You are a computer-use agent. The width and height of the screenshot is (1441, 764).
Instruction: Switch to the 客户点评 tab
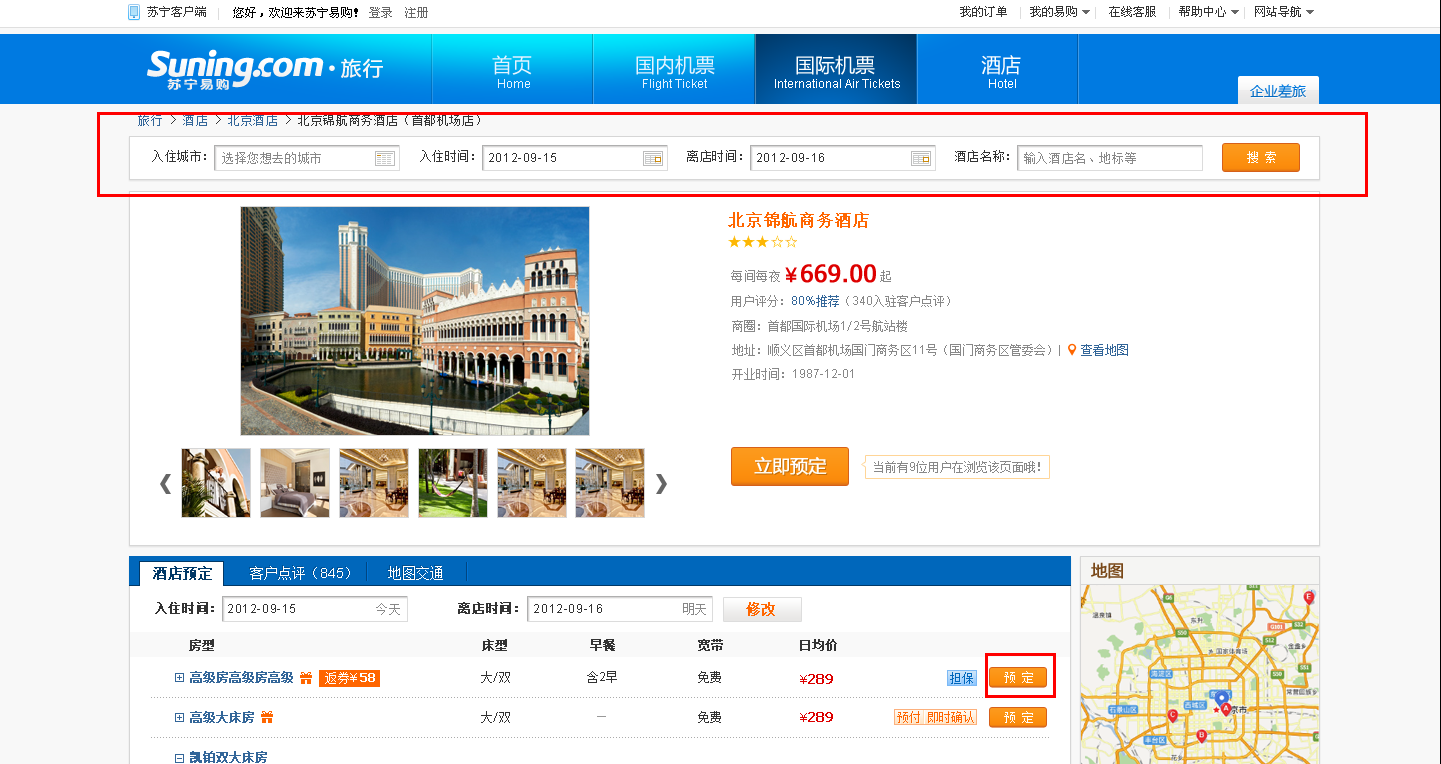301,573
